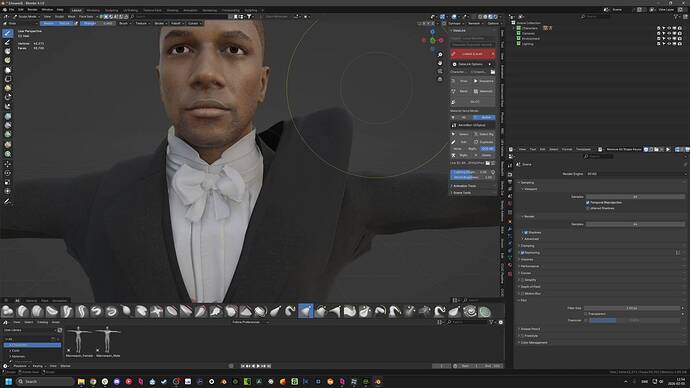Open the Remesh popover in the header
The image size is (690, 388).
(x=475, y=23)
